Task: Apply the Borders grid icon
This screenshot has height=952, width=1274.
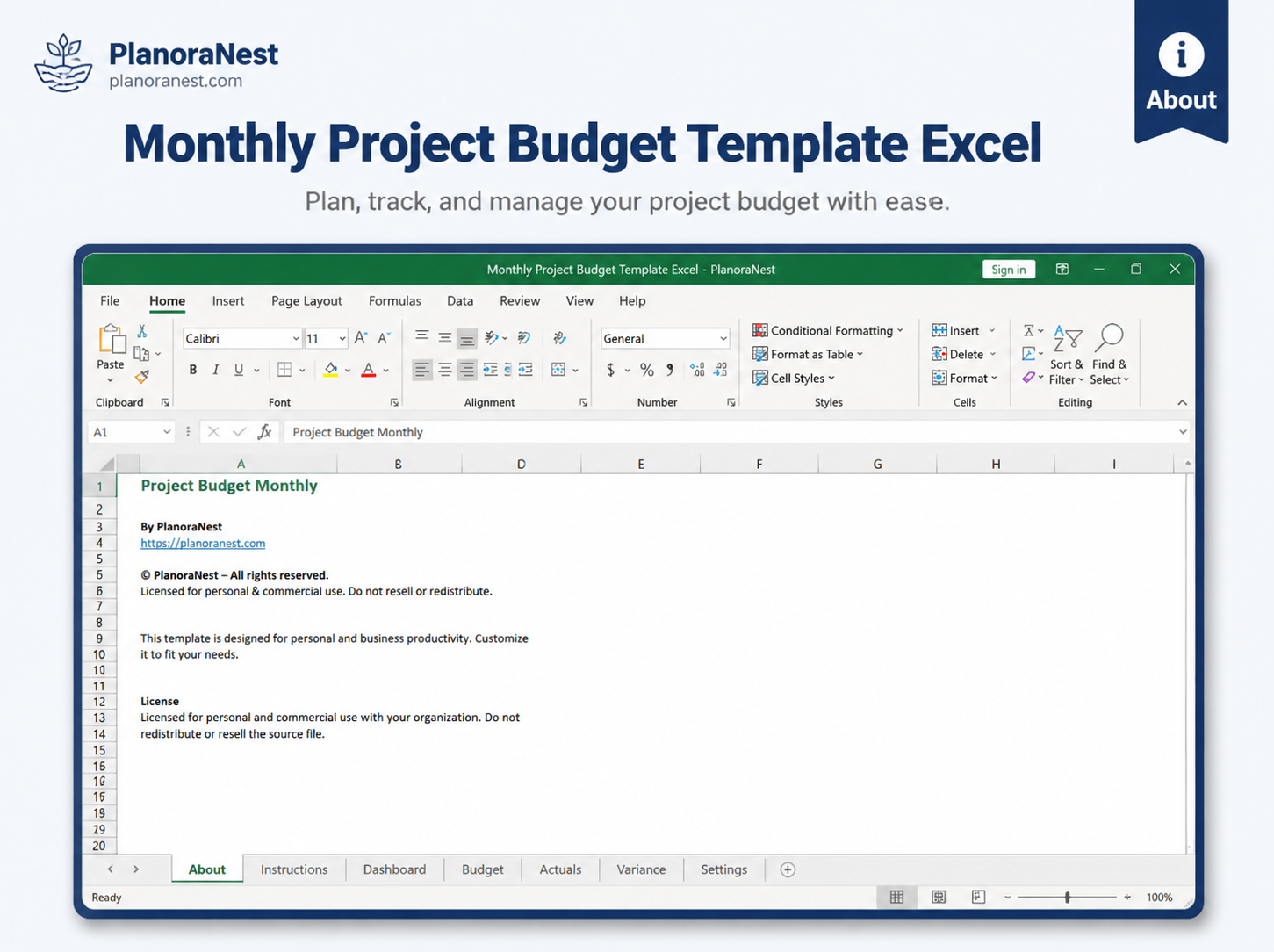Action: [x=284, y=370]
